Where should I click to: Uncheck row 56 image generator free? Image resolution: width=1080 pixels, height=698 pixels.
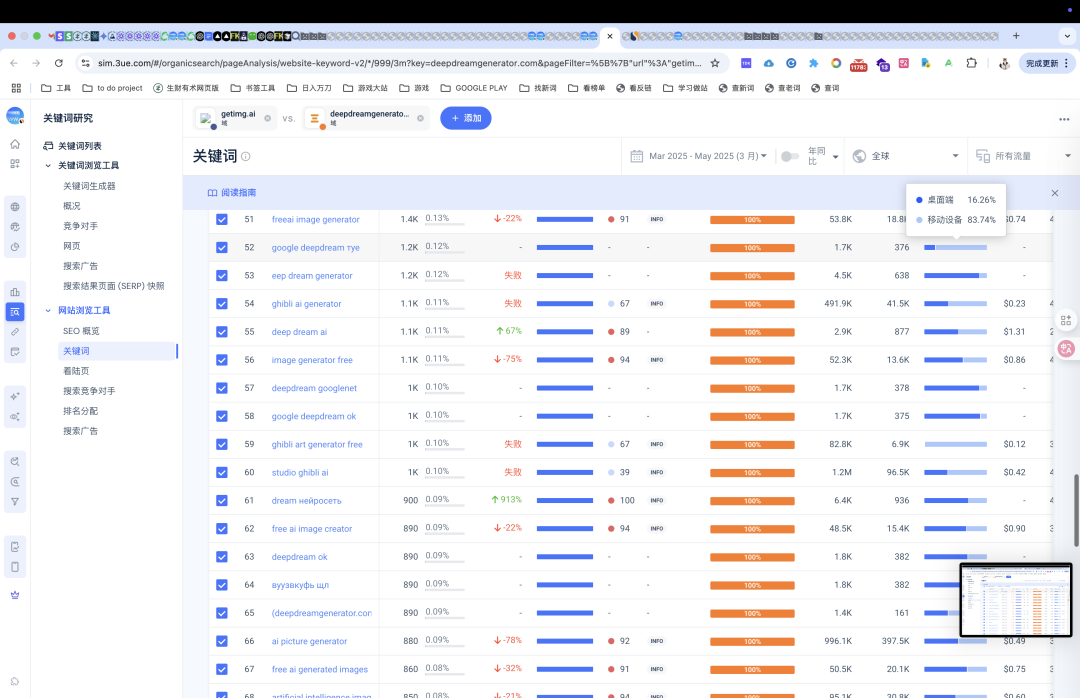pyautogui.click(x=222, y=360)
